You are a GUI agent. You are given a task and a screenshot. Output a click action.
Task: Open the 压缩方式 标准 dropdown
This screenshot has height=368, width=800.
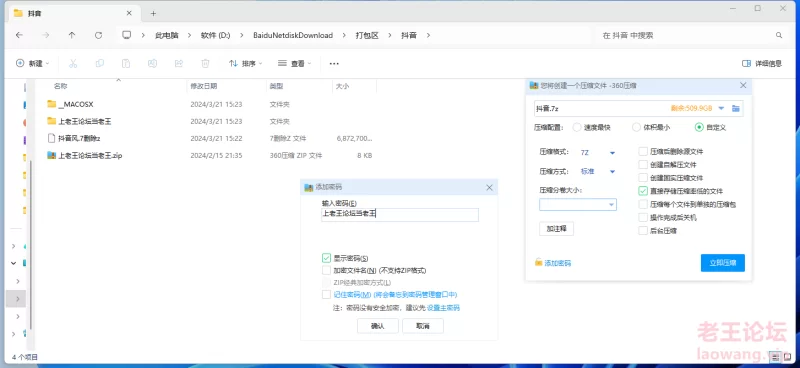click(x=598, y=171)
